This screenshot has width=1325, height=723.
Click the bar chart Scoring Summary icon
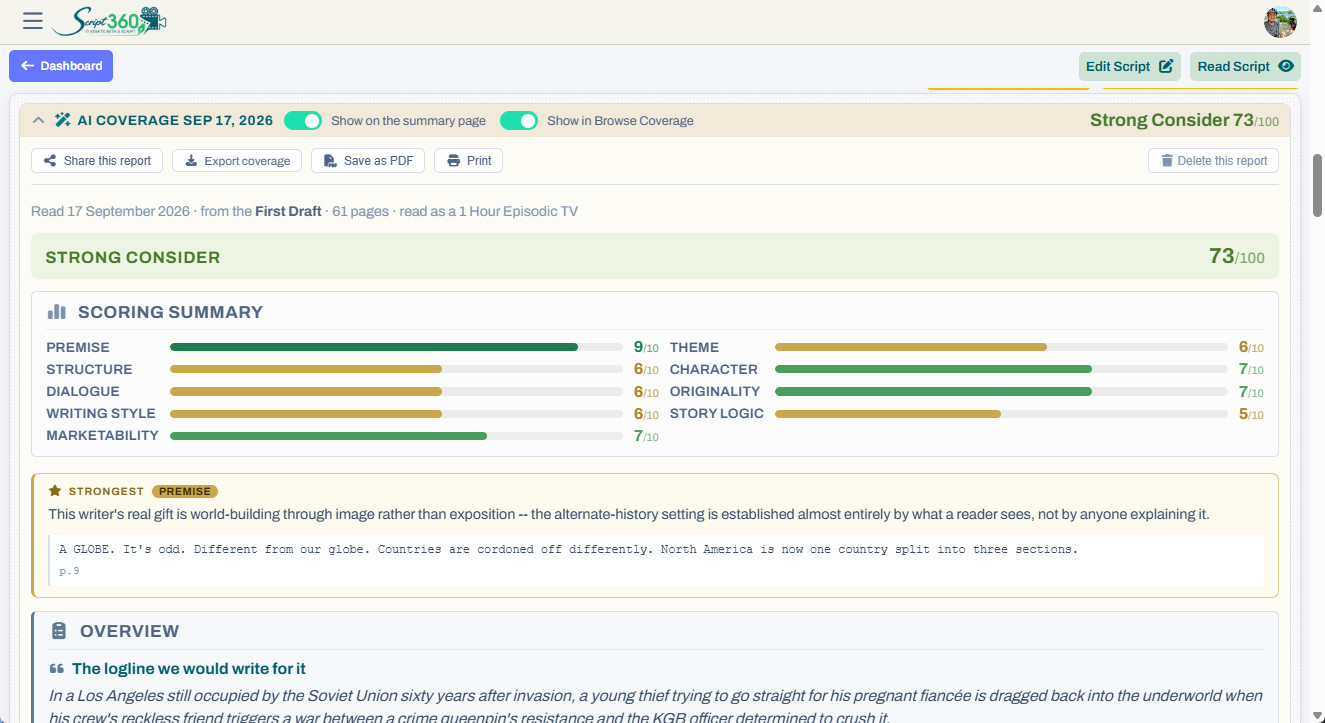point(57,312)
